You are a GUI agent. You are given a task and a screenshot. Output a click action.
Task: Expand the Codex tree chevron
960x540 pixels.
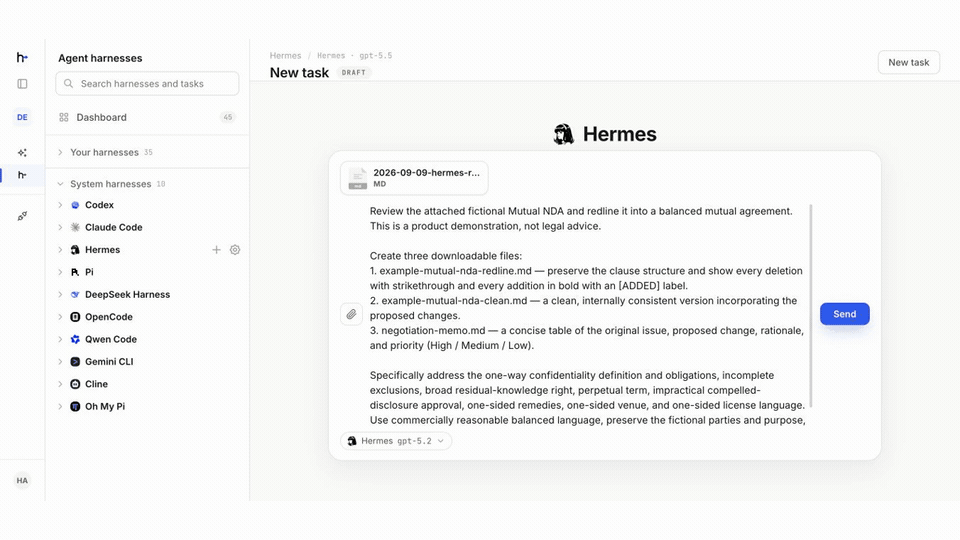pyautogui.click(x=60, y=205)
